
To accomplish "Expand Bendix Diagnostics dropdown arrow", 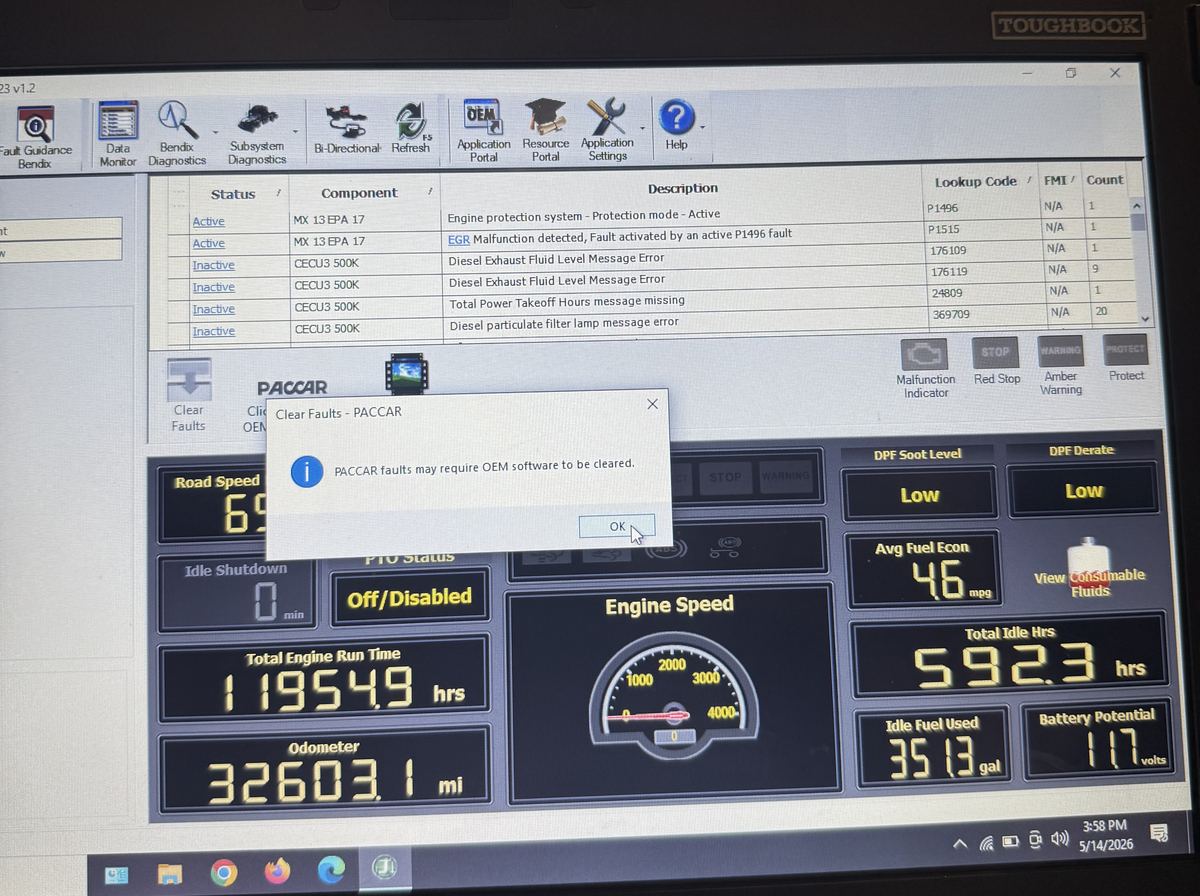I will [x=215, y=131].
